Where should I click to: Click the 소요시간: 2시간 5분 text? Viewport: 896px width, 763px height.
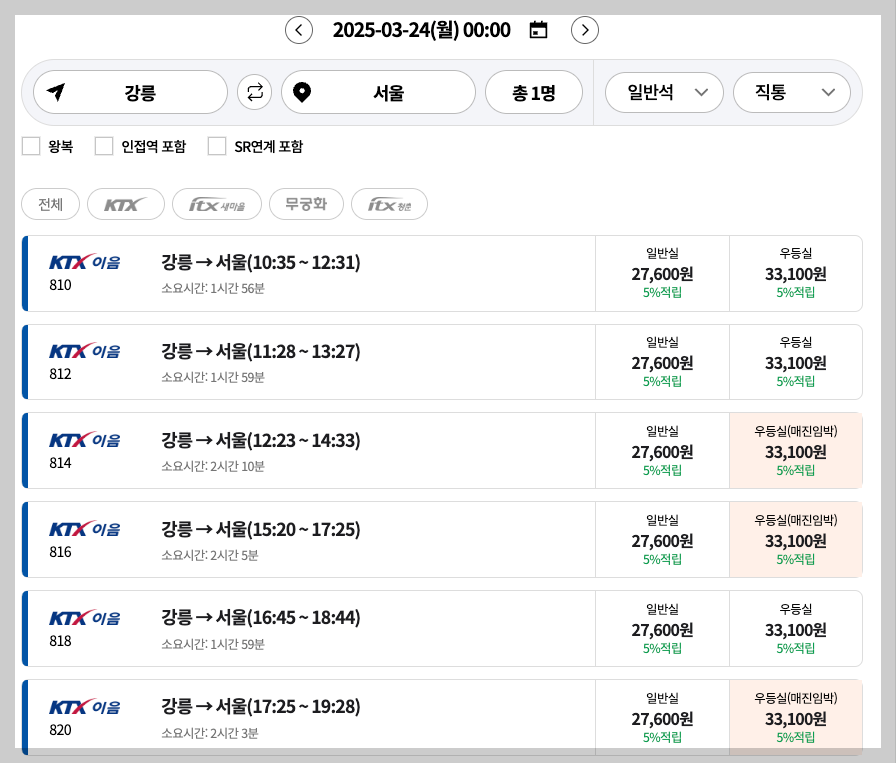(210, 556)
